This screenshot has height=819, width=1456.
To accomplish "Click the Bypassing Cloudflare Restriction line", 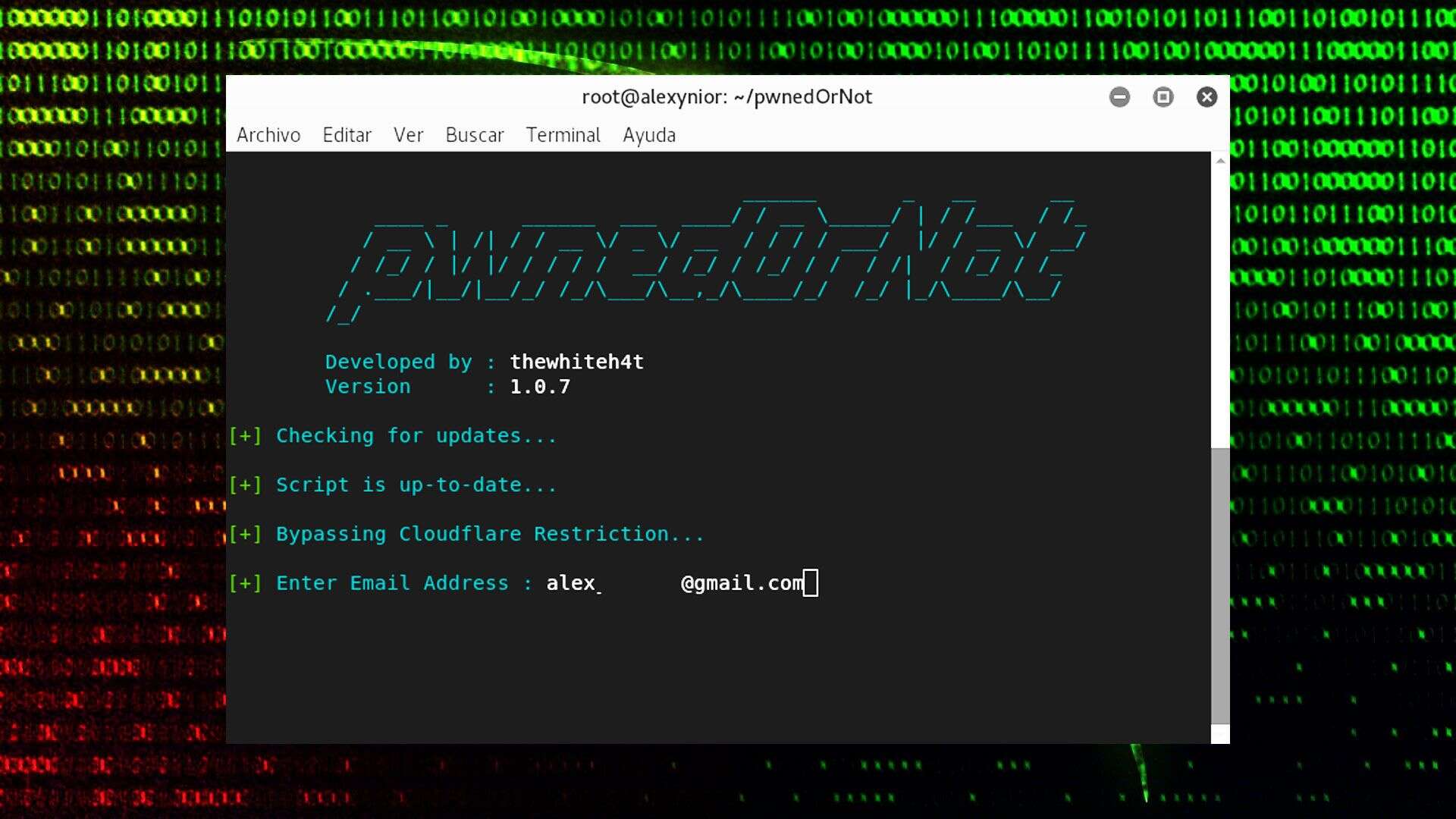I will [466, 534].
